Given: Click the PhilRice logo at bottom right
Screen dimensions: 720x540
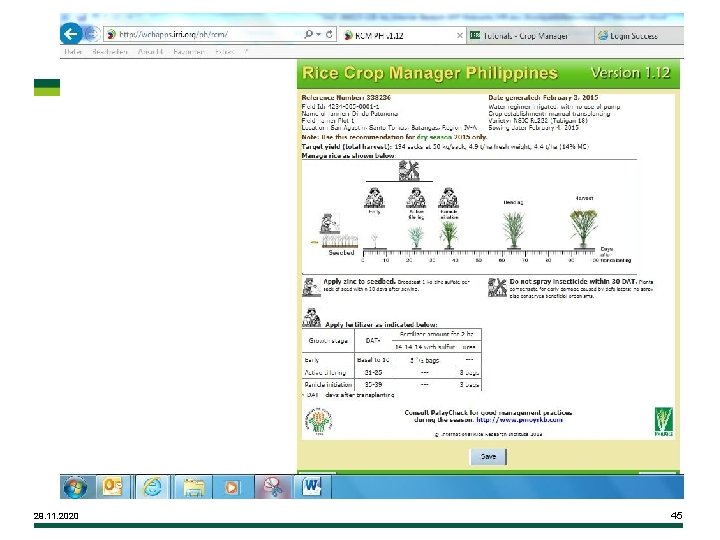Looking at the screenshot, I should coord(664,421).
